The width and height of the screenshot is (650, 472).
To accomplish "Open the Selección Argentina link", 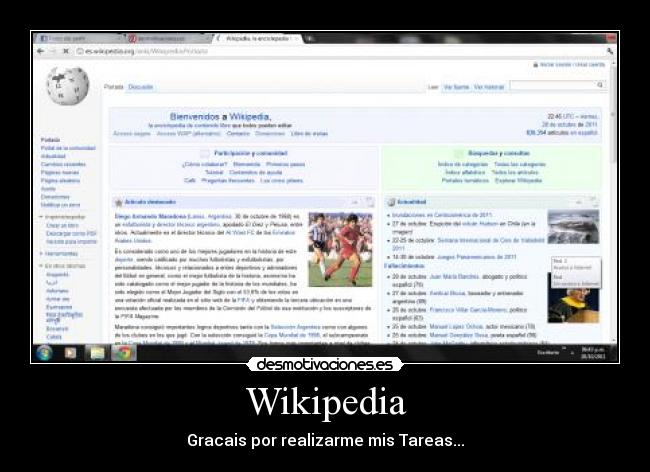I will 295,327.
